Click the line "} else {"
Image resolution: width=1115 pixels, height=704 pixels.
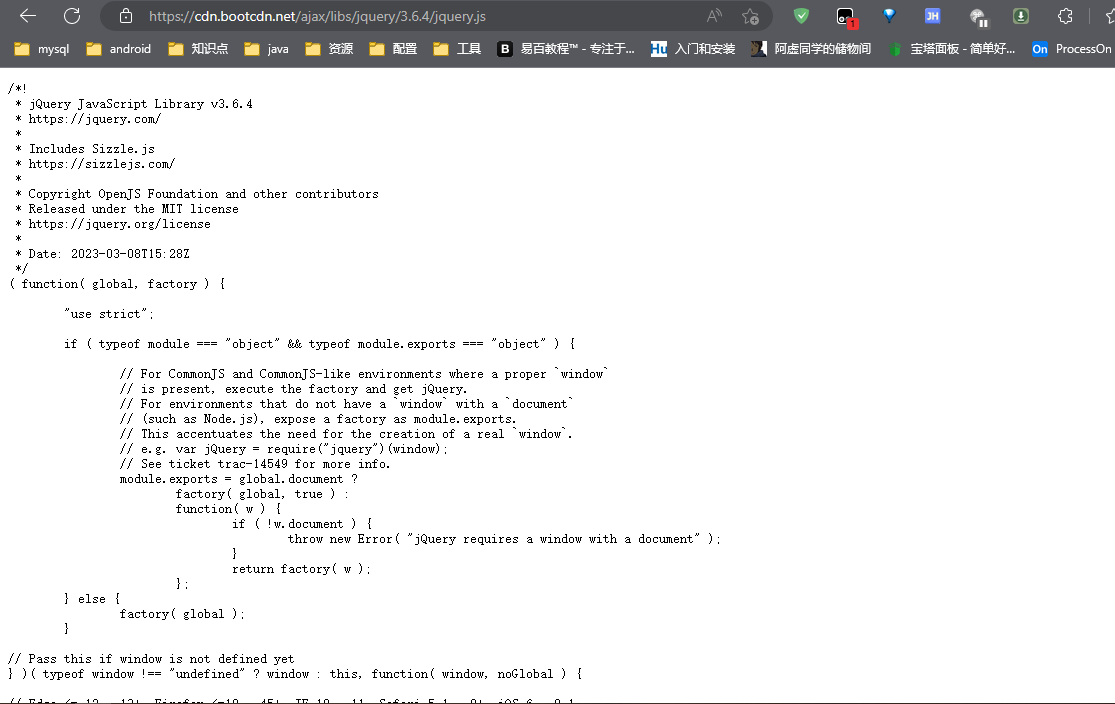click(x=92, y=598)
